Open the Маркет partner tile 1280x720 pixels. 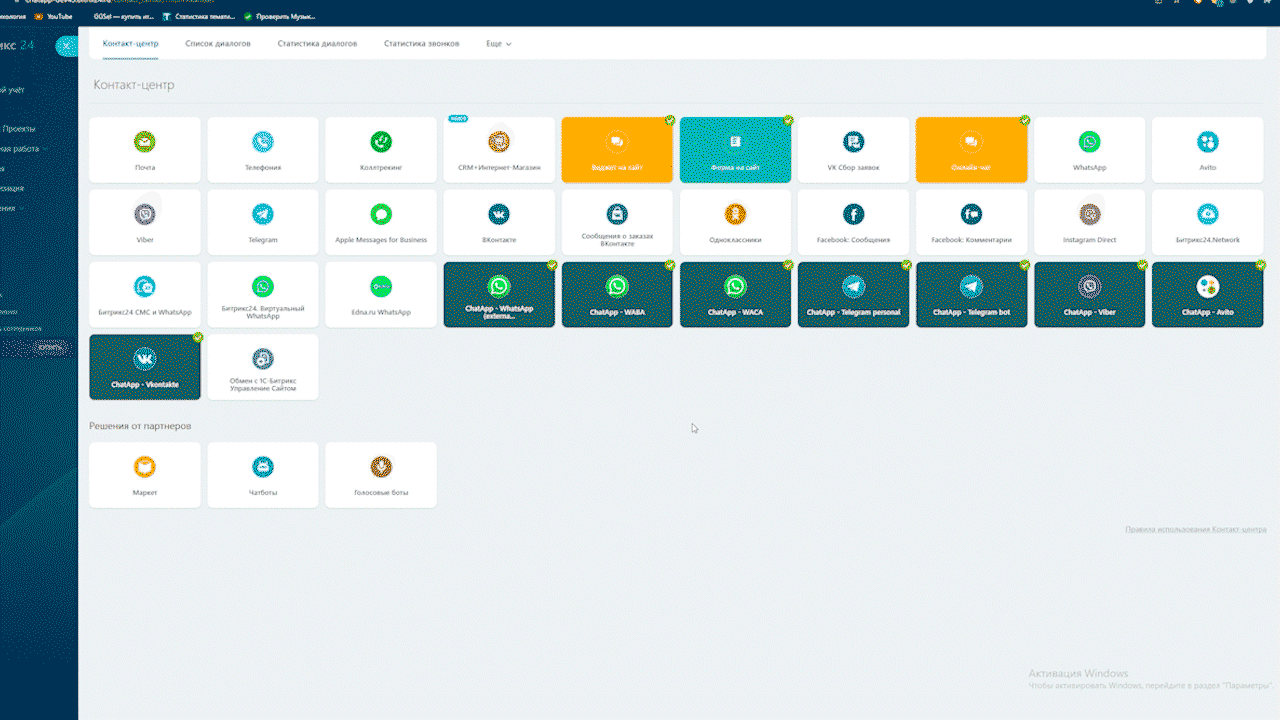(x=145, y=475)
